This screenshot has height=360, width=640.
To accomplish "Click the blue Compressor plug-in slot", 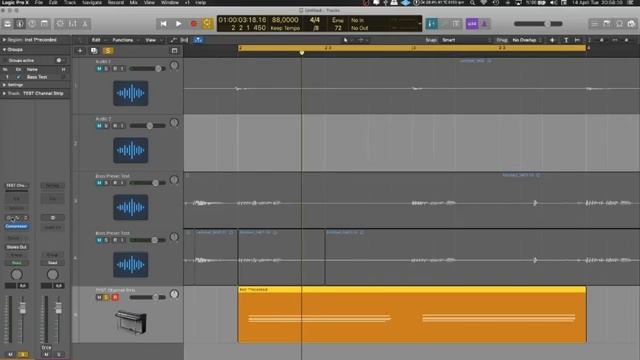I will coord(16,226).
